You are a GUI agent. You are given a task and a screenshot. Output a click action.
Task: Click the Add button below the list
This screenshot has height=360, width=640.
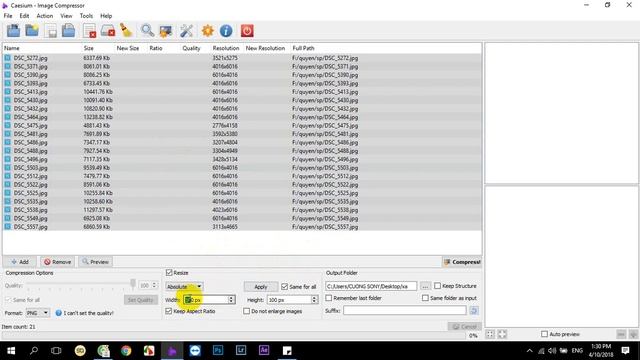pyautogui.click(x=20, y=262)
